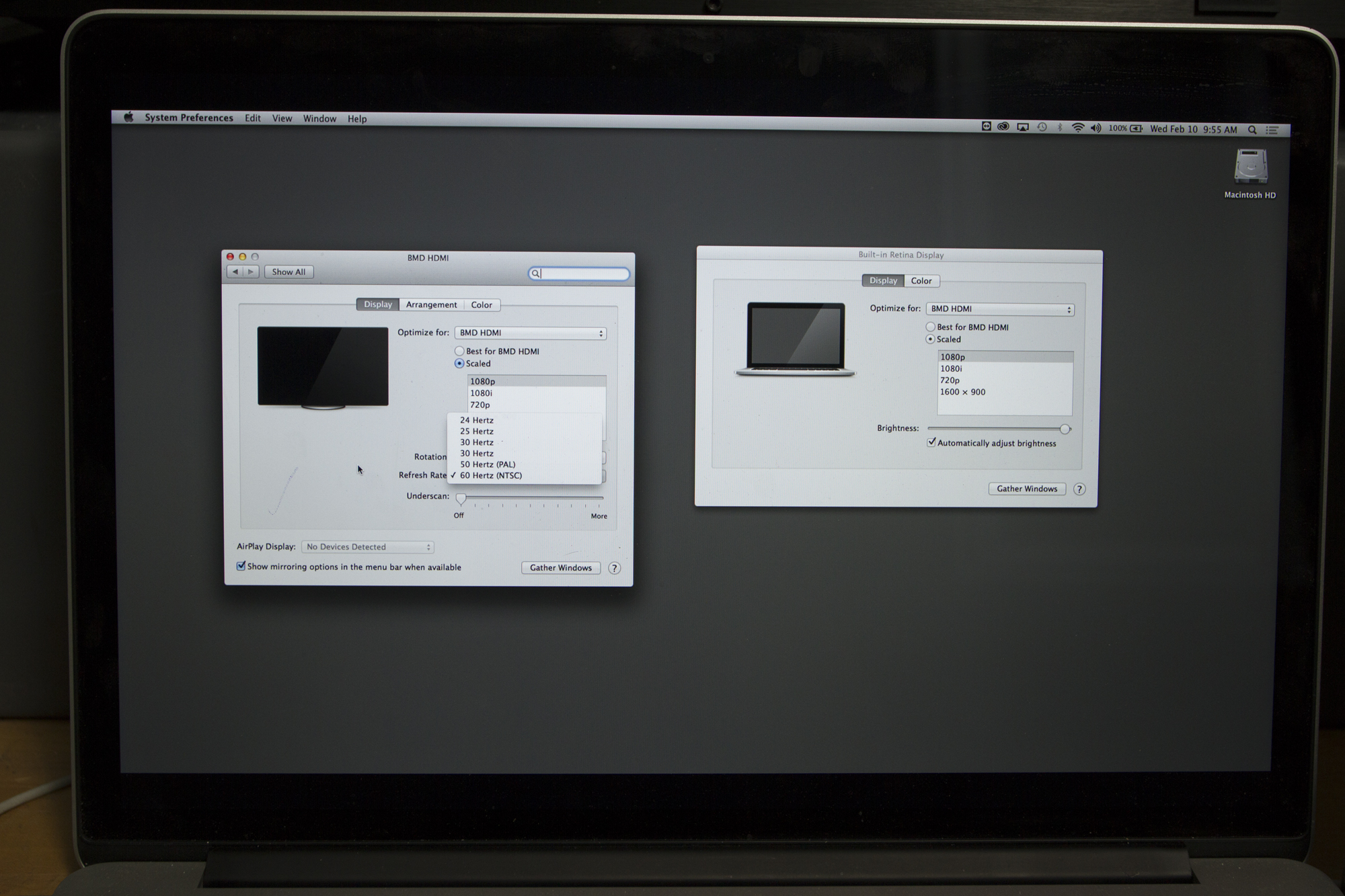
Task: Click the monitor thumbnail in BMD HDMI window
Action: (323, 368)
